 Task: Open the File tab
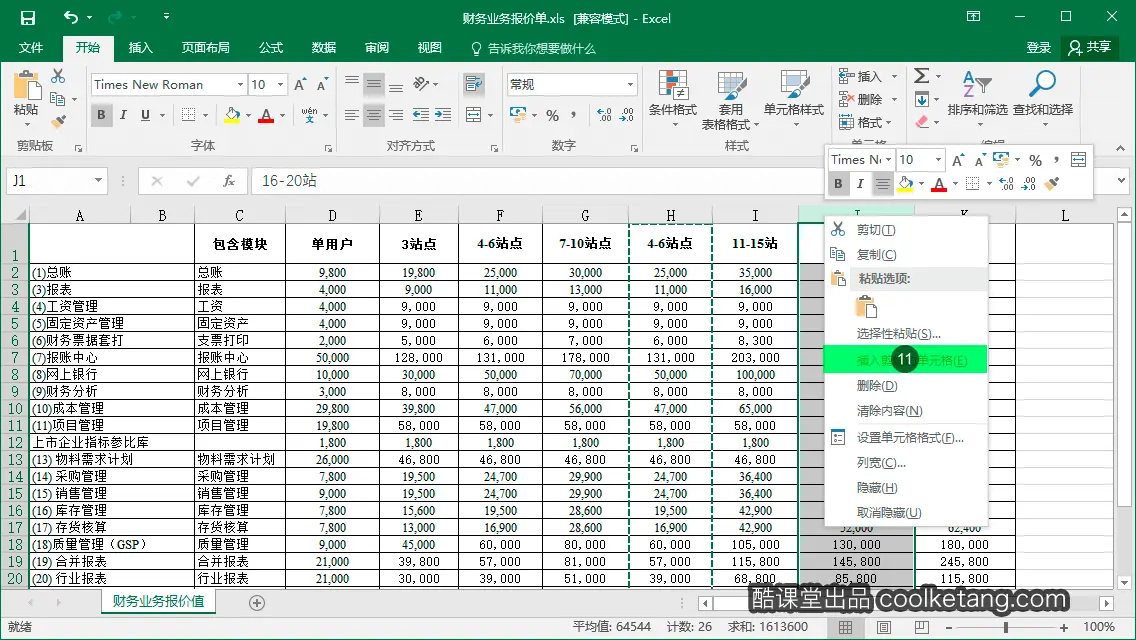(30, 48)
